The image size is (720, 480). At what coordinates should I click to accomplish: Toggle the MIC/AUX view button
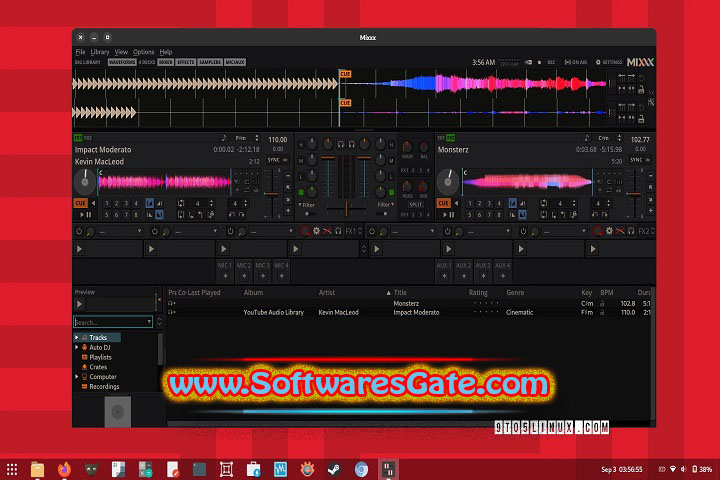pos(235,62)
